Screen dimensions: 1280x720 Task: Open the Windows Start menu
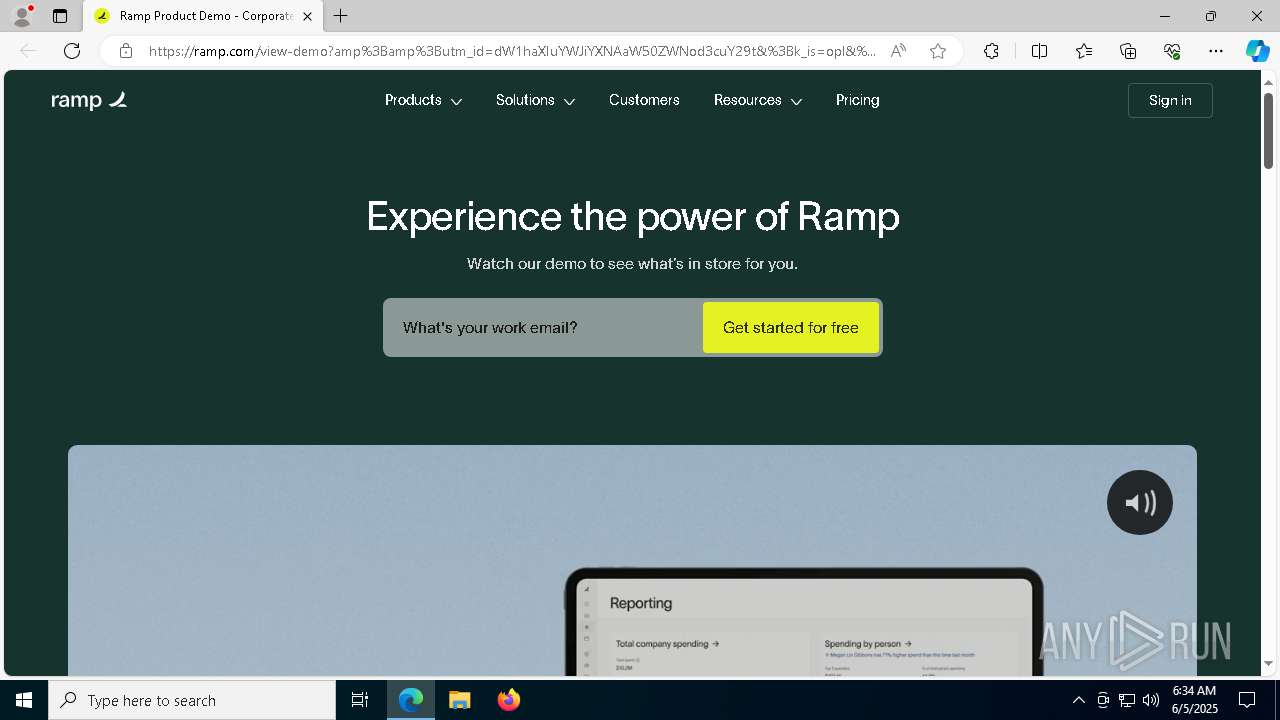coord(24,700)
